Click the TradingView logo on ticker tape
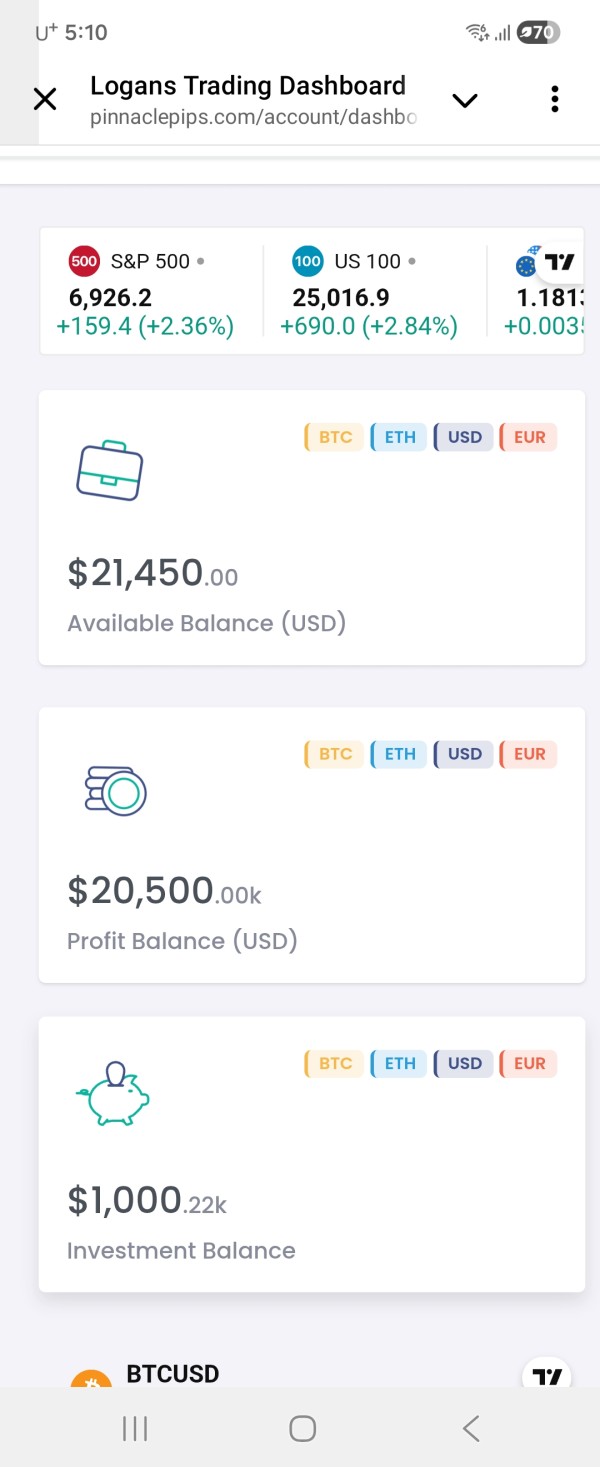Image resolution: width=600 pixels, height=1467 pixels. point(559,262)
